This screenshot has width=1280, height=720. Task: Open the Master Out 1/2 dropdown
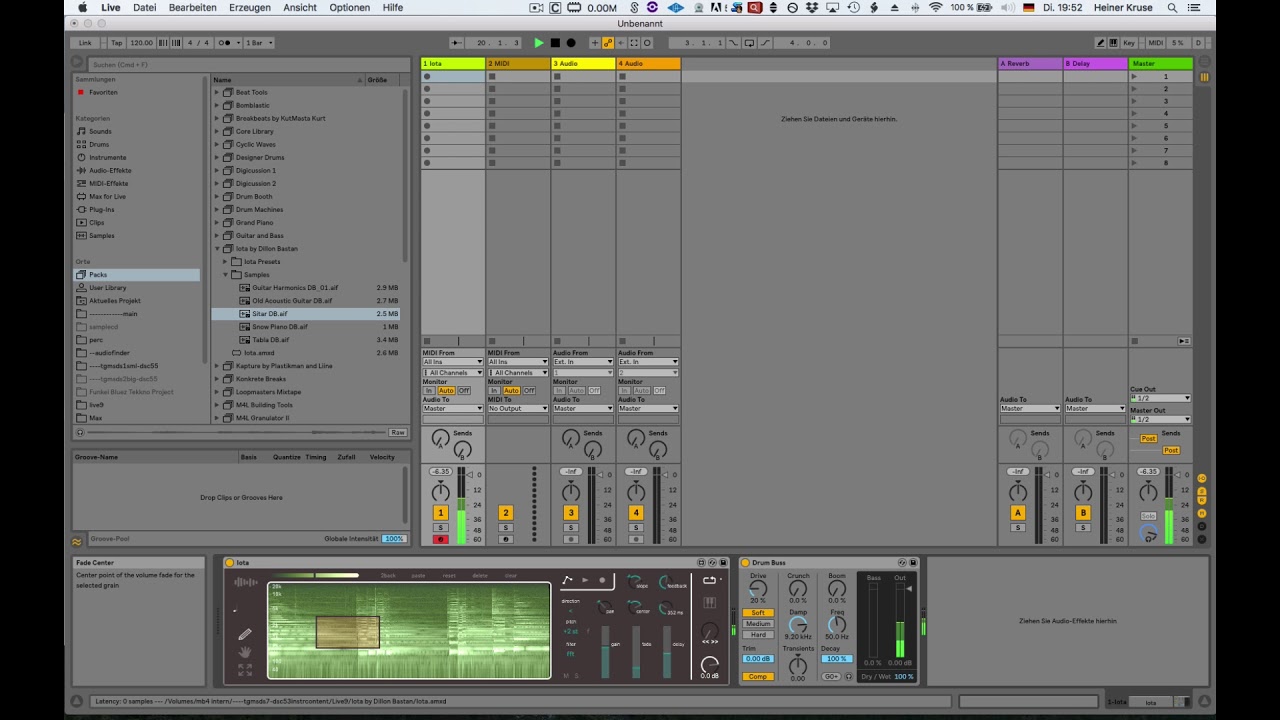[1160, 419]
